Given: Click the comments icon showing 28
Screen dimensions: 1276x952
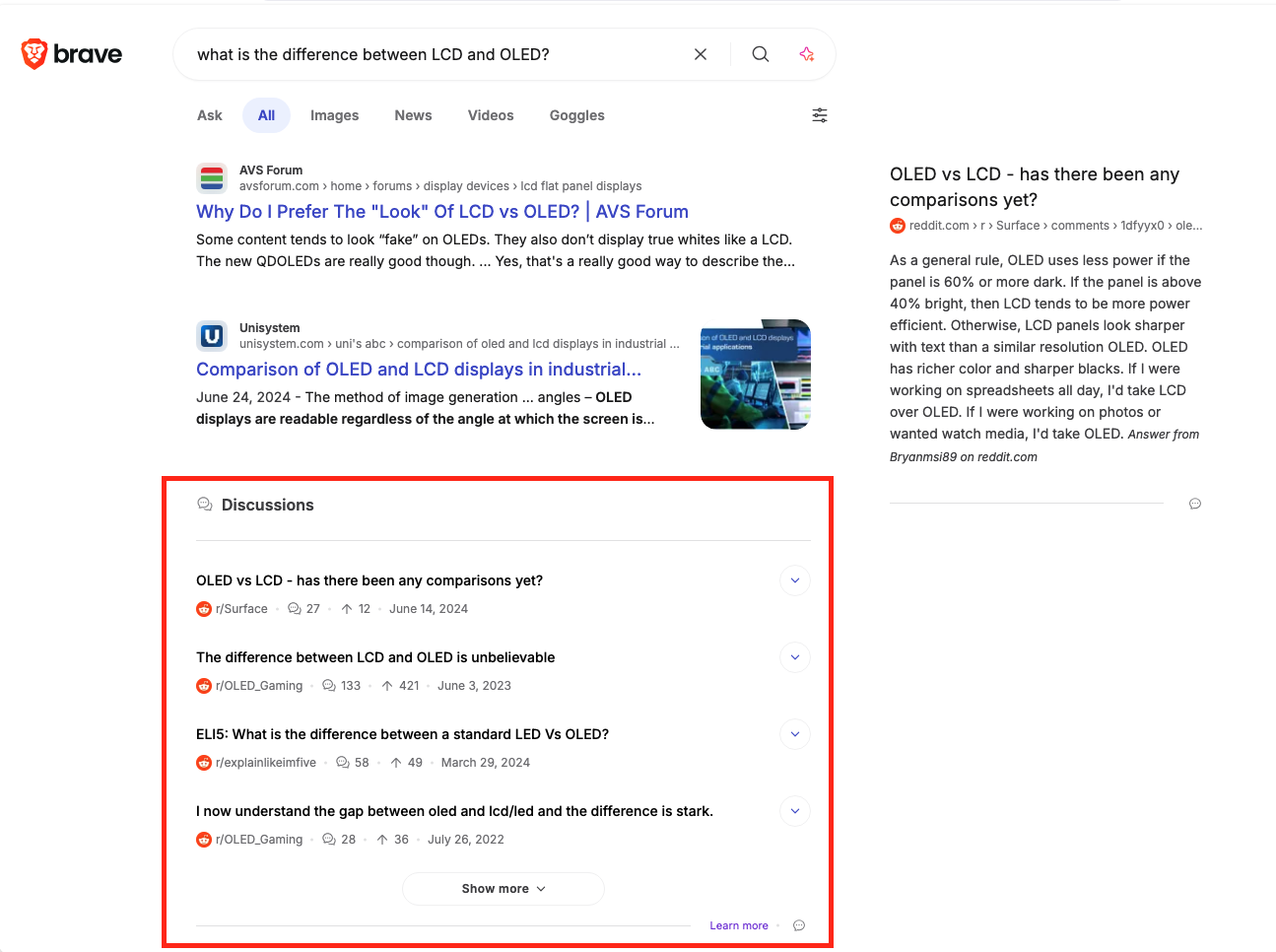Looking at the screenshot, I should [x=329, y=840].
